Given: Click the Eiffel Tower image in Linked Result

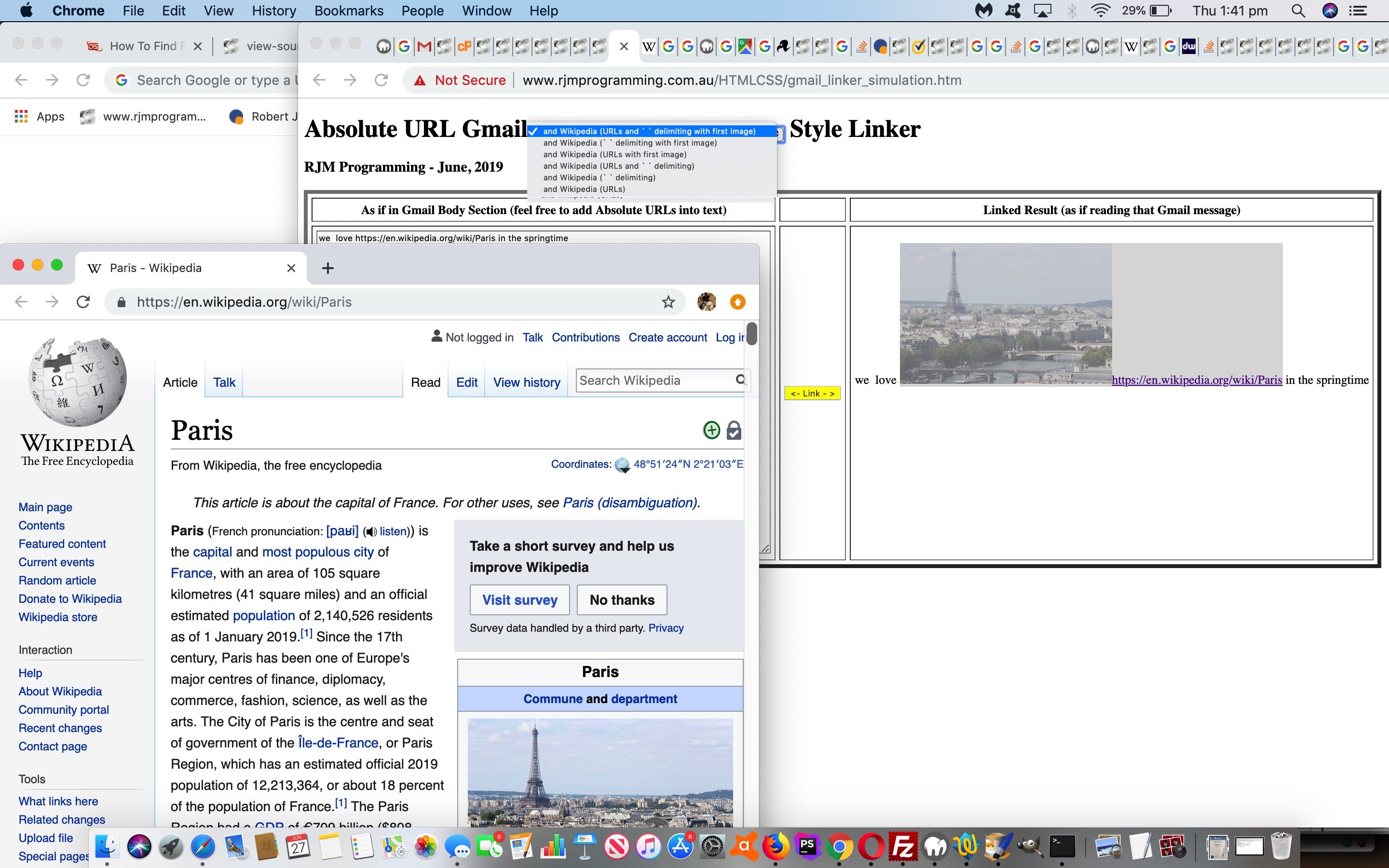Looking at the screenshot, I should (x=1006, y=314).
